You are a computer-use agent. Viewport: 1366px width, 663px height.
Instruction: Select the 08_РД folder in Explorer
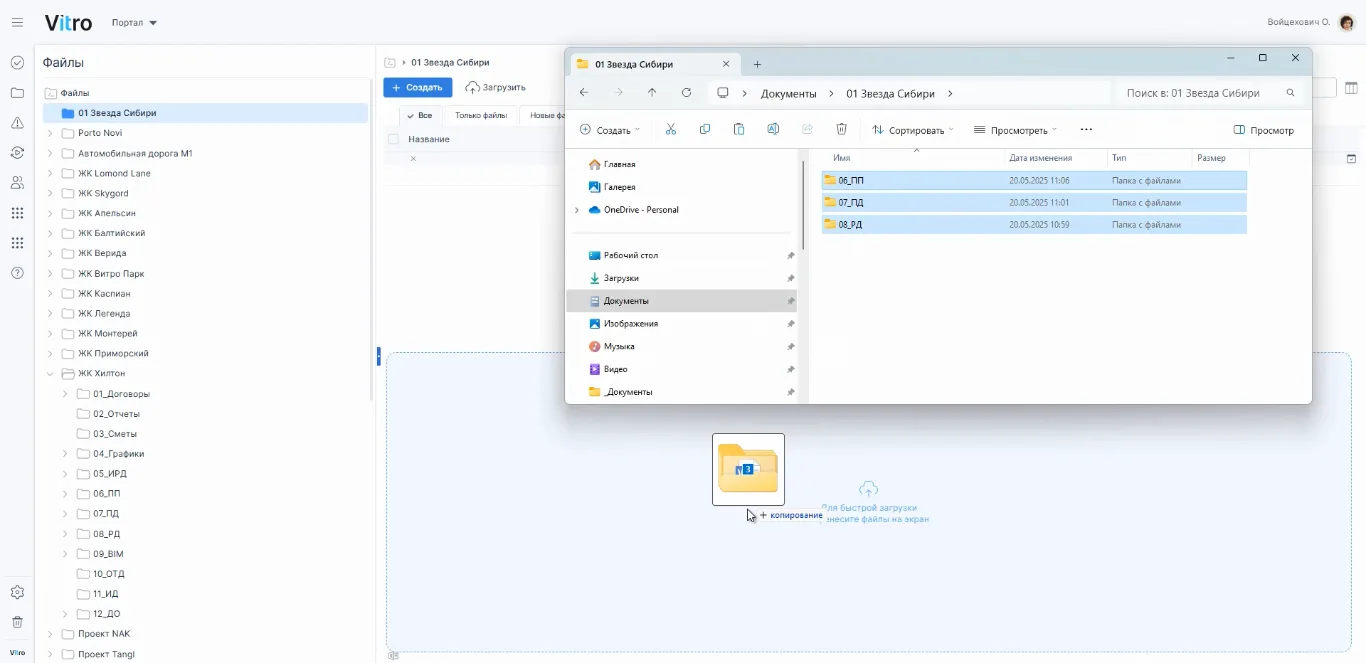click(x=1034, y=225)
